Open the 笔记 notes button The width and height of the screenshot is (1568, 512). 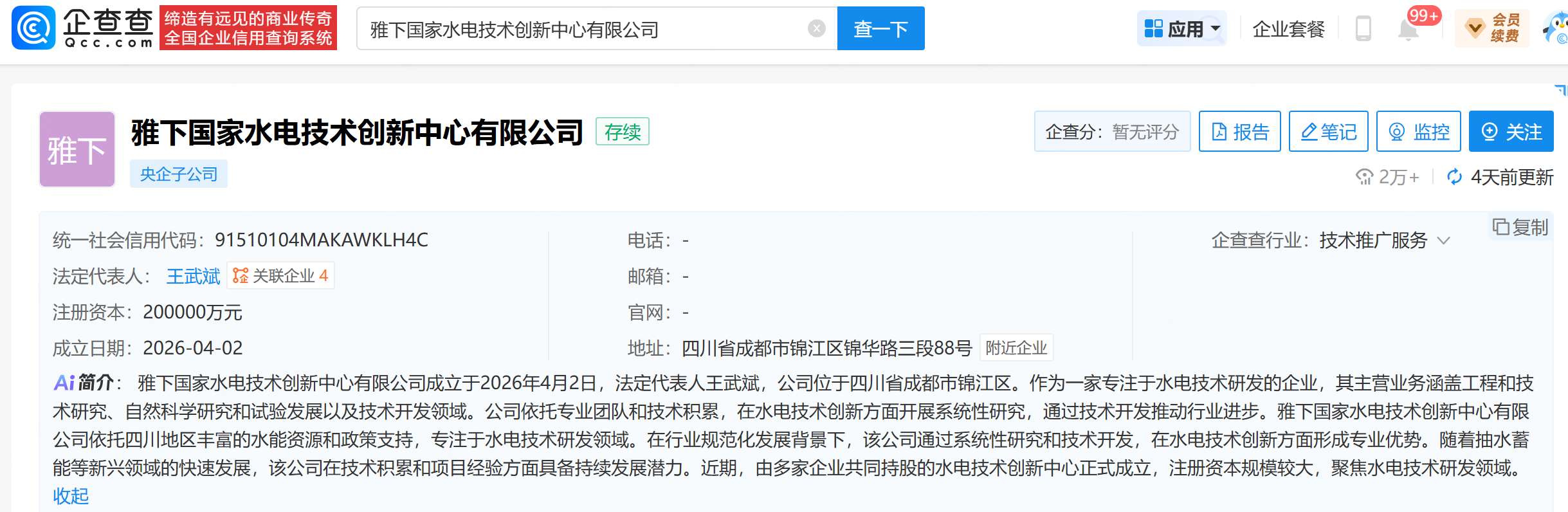[1328, 132]
